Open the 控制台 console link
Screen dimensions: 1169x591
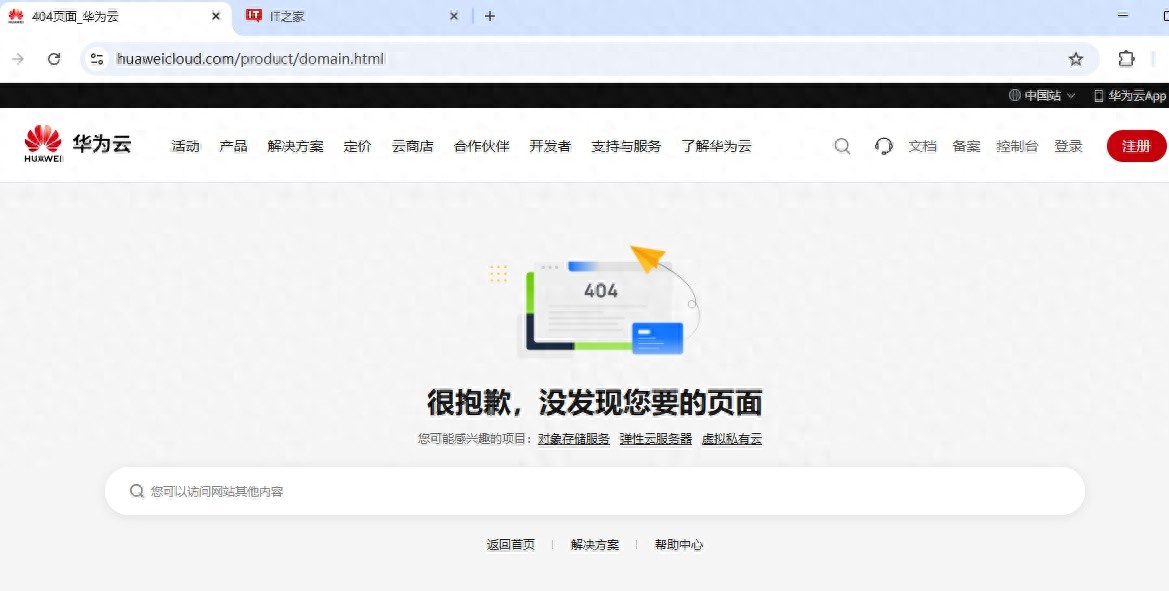tap(1016, 146)
